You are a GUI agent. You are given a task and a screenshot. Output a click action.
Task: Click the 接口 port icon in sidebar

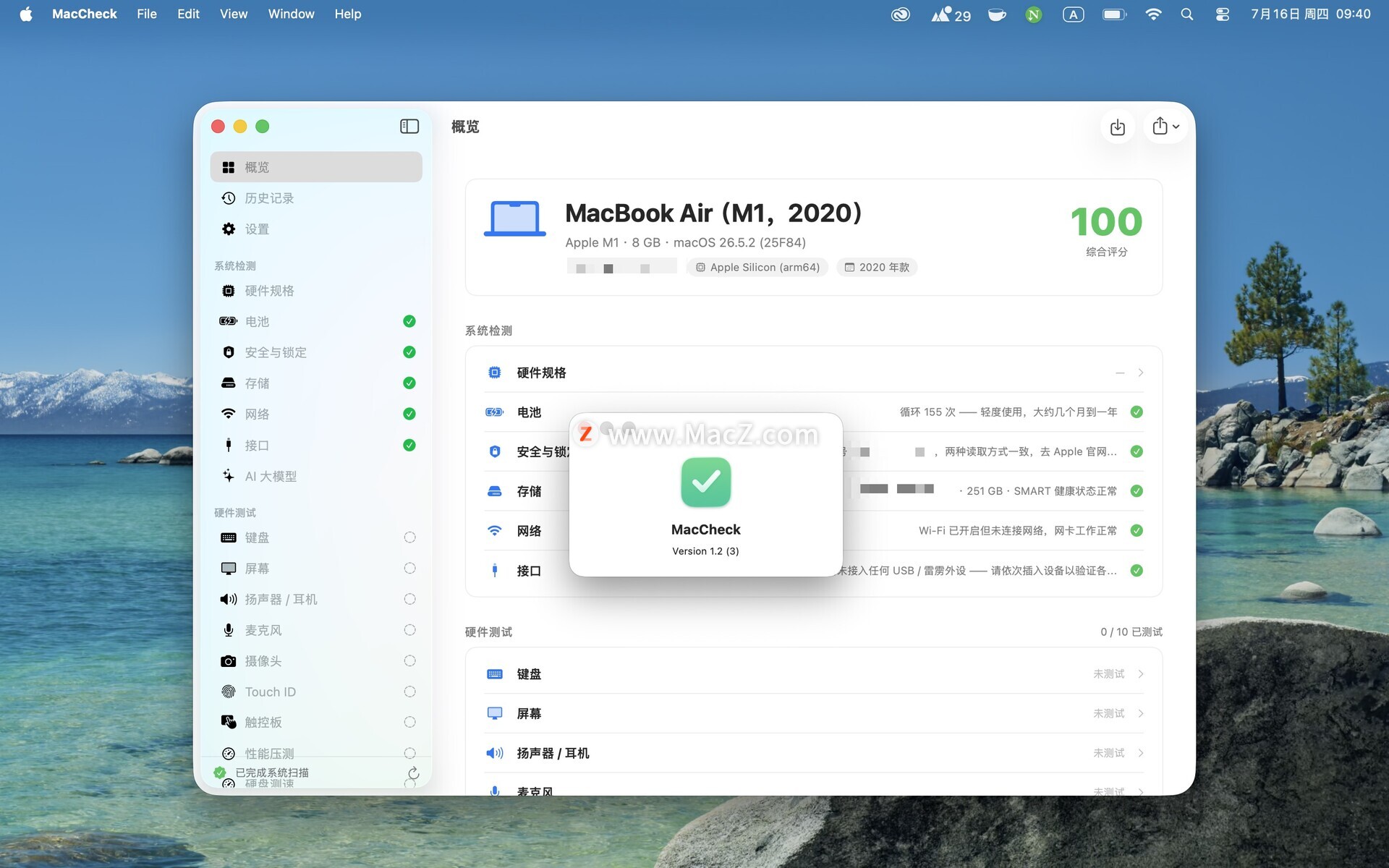pyautogui.click(x=229, y=445)
